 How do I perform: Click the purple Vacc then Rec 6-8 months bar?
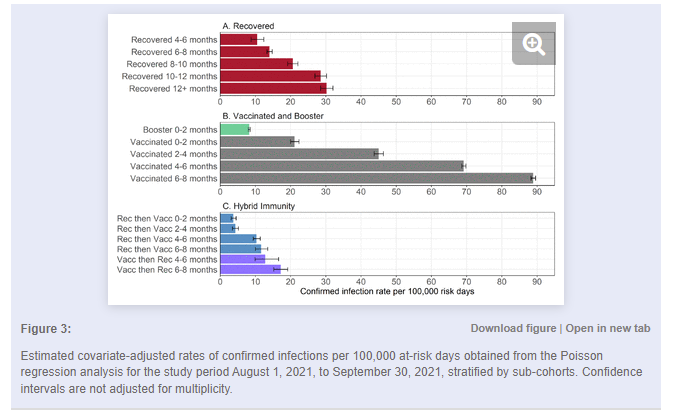click(248, 269)
